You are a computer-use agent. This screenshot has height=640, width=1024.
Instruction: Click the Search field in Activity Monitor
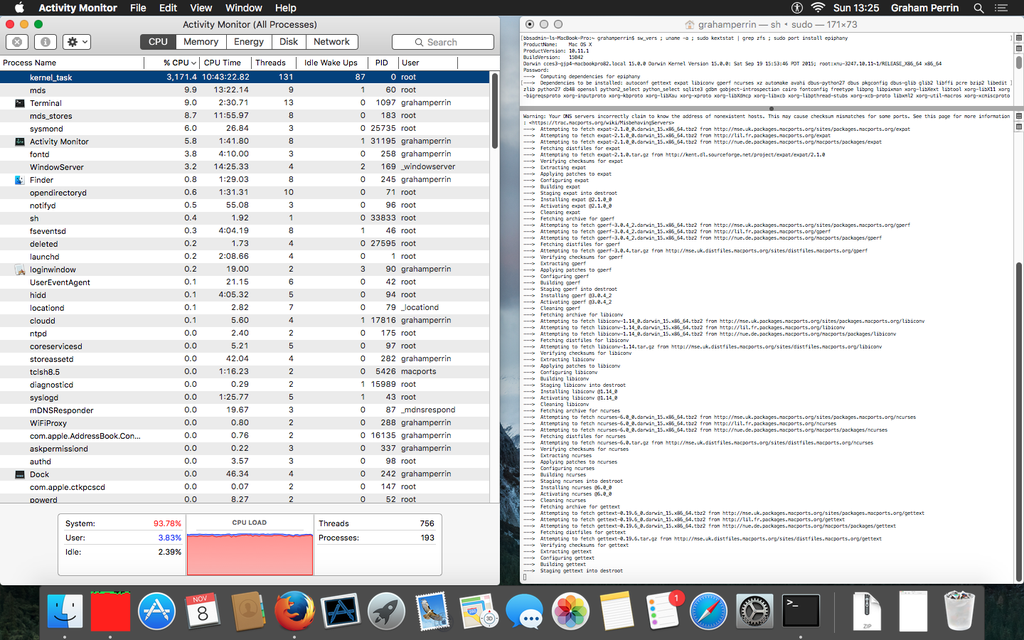443,42
